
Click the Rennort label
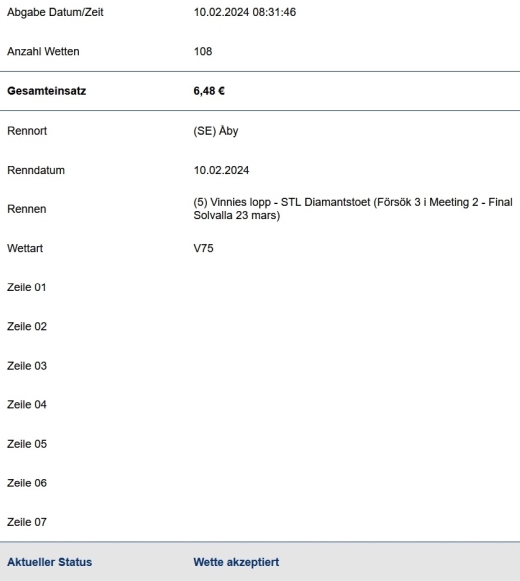[27, 131]
